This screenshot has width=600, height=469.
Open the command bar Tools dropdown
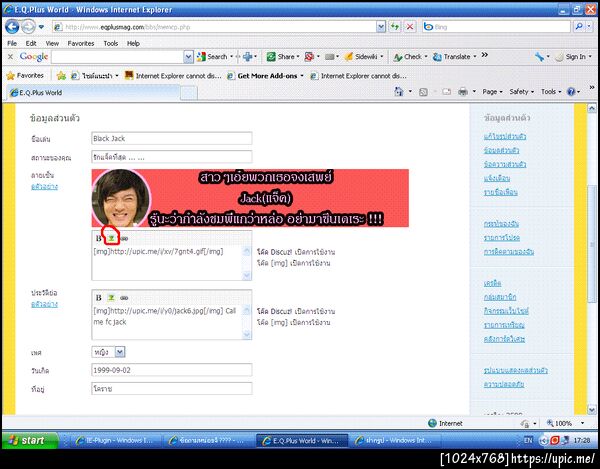point(551,92)
